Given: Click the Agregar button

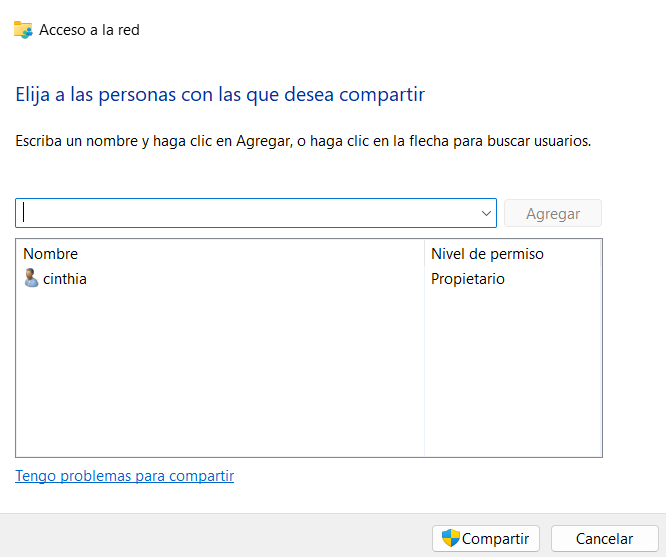Looking at the screenshot, I should point(553,213).
